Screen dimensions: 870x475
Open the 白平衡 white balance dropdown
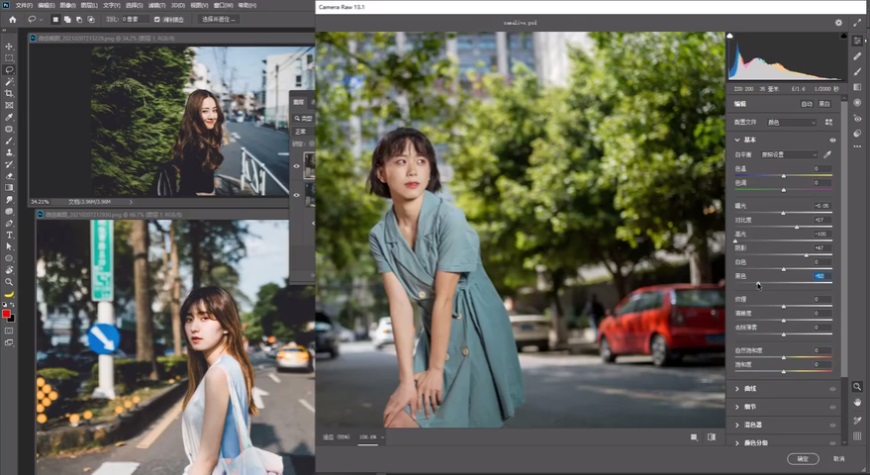tap(788, 155)
